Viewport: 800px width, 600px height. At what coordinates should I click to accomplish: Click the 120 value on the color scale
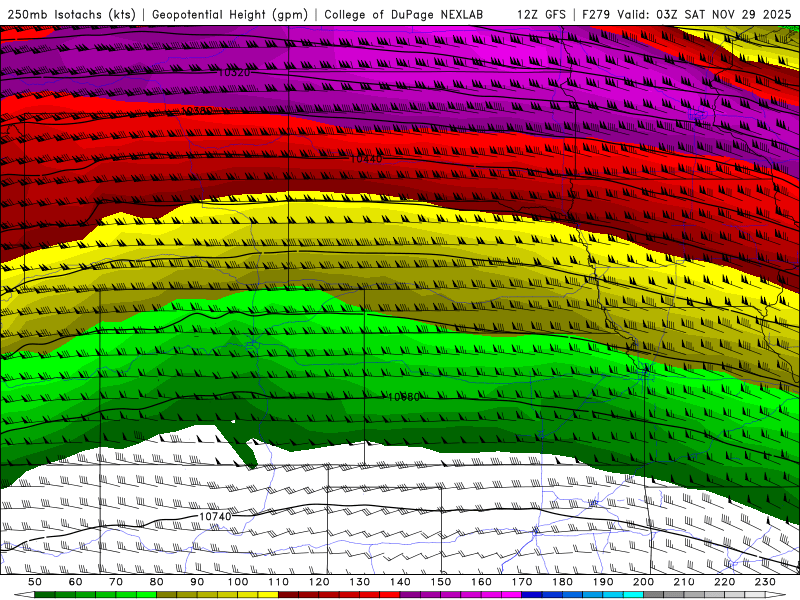point(319,582)
